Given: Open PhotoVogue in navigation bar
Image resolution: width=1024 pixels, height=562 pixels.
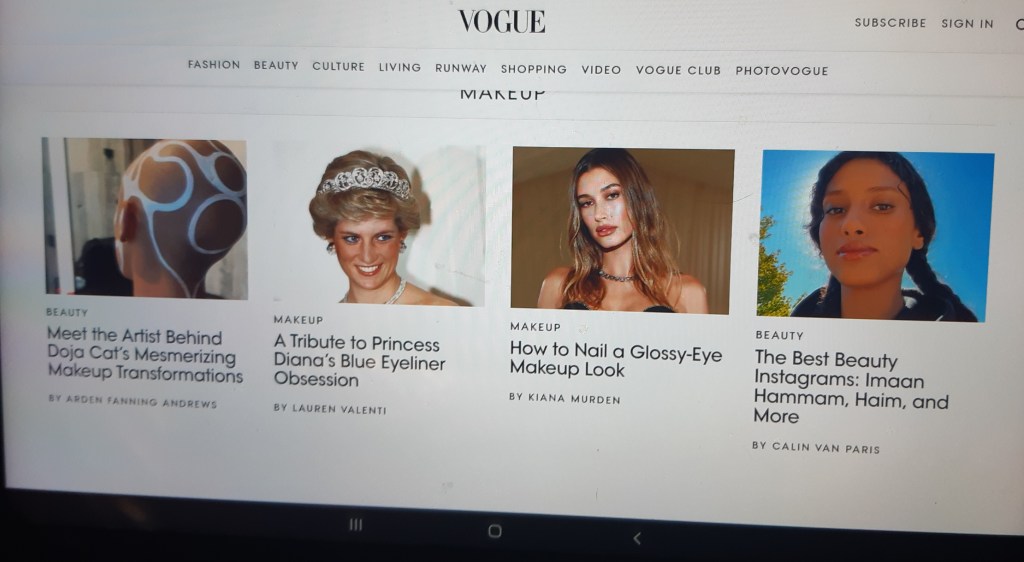Looking at the screenshot, I should (781, 70).
